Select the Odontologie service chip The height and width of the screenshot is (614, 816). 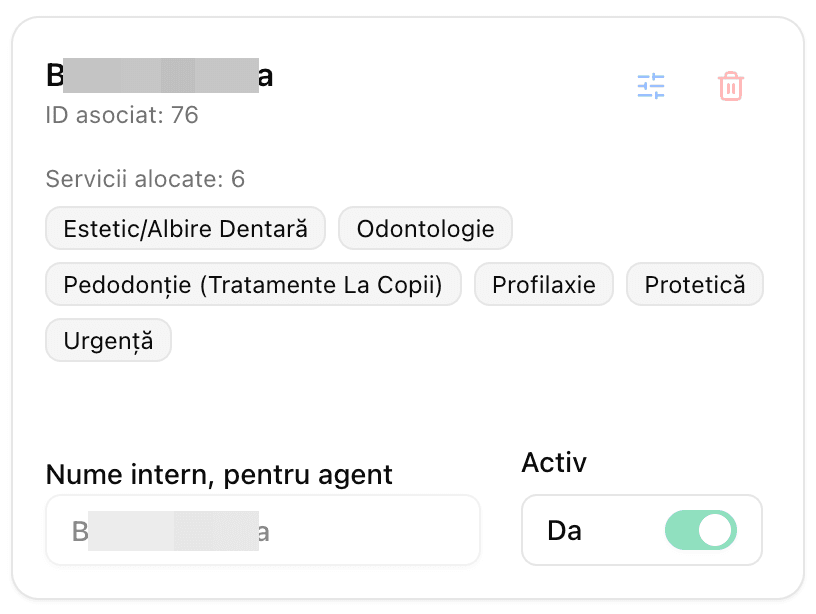425,228
